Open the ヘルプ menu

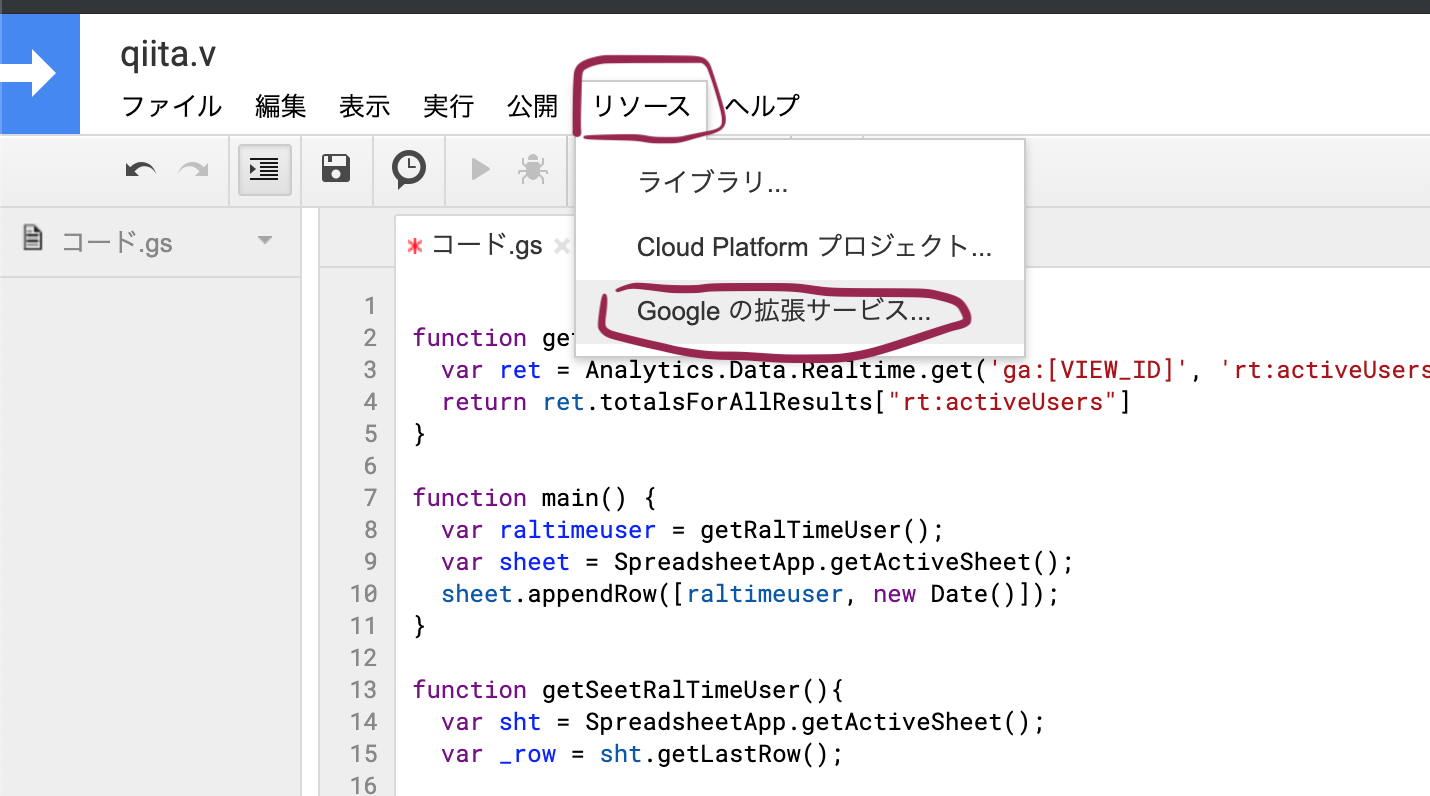[x=762, y=106]
